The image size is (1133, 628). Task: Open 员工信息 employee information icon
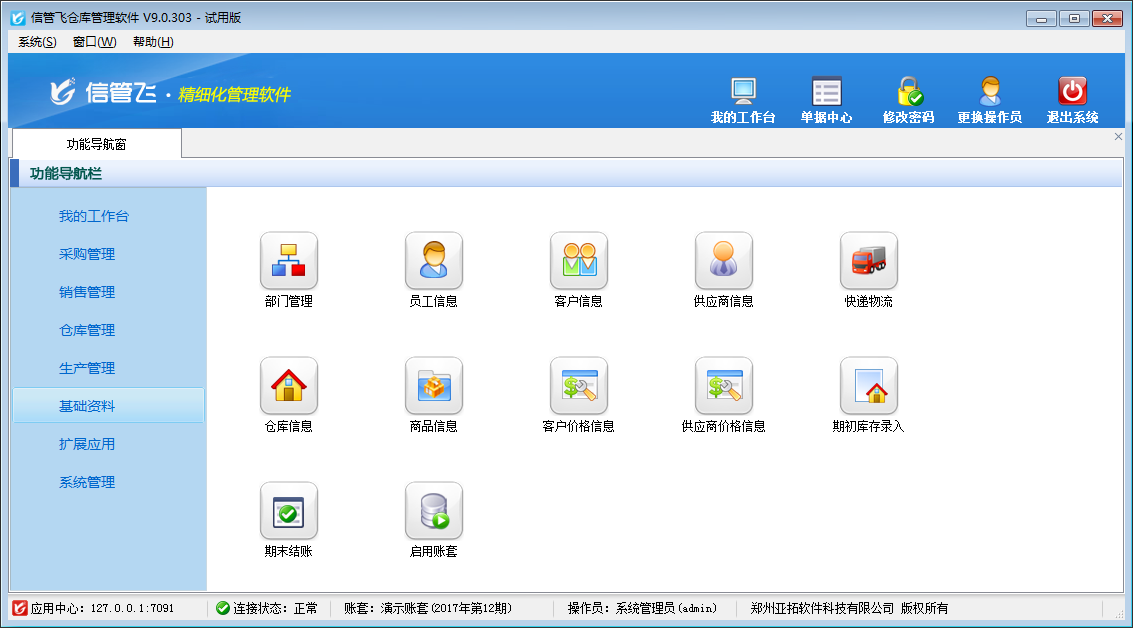(x=433, y=261)
